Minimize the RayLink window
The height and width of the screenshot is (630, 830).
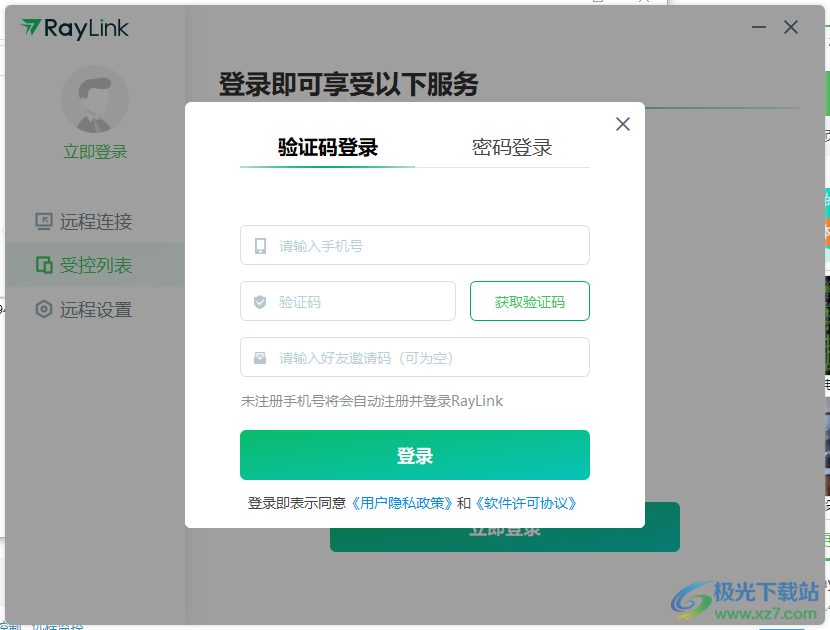click(759, 27)
